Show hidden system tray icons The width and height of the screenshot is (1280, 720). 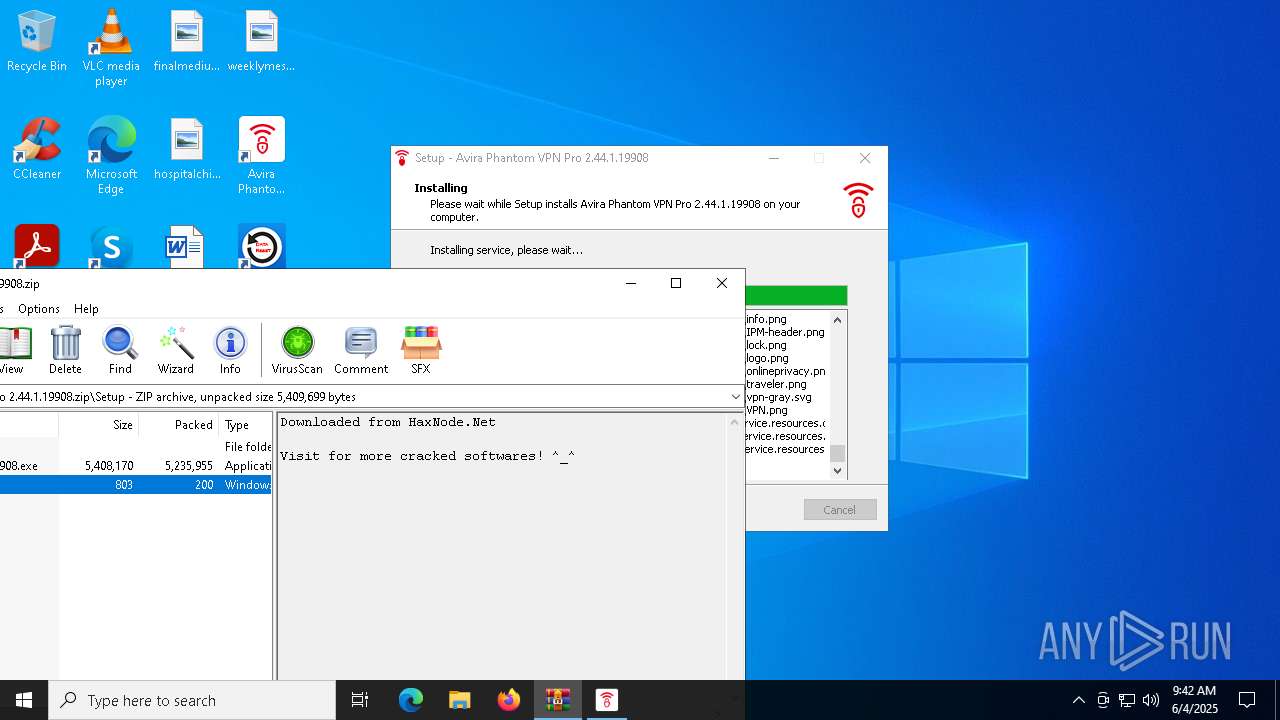point(1078,700)
